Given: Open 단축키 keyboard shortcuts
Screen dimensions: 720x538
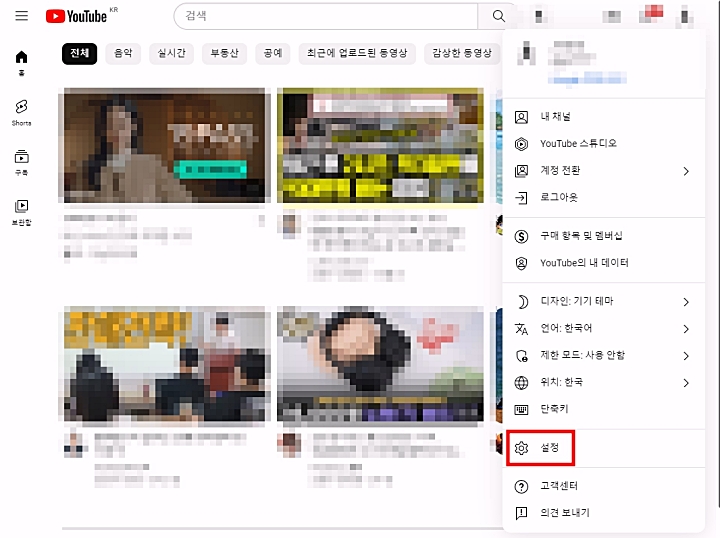Looking at the screenshot, I should point(604,409).
